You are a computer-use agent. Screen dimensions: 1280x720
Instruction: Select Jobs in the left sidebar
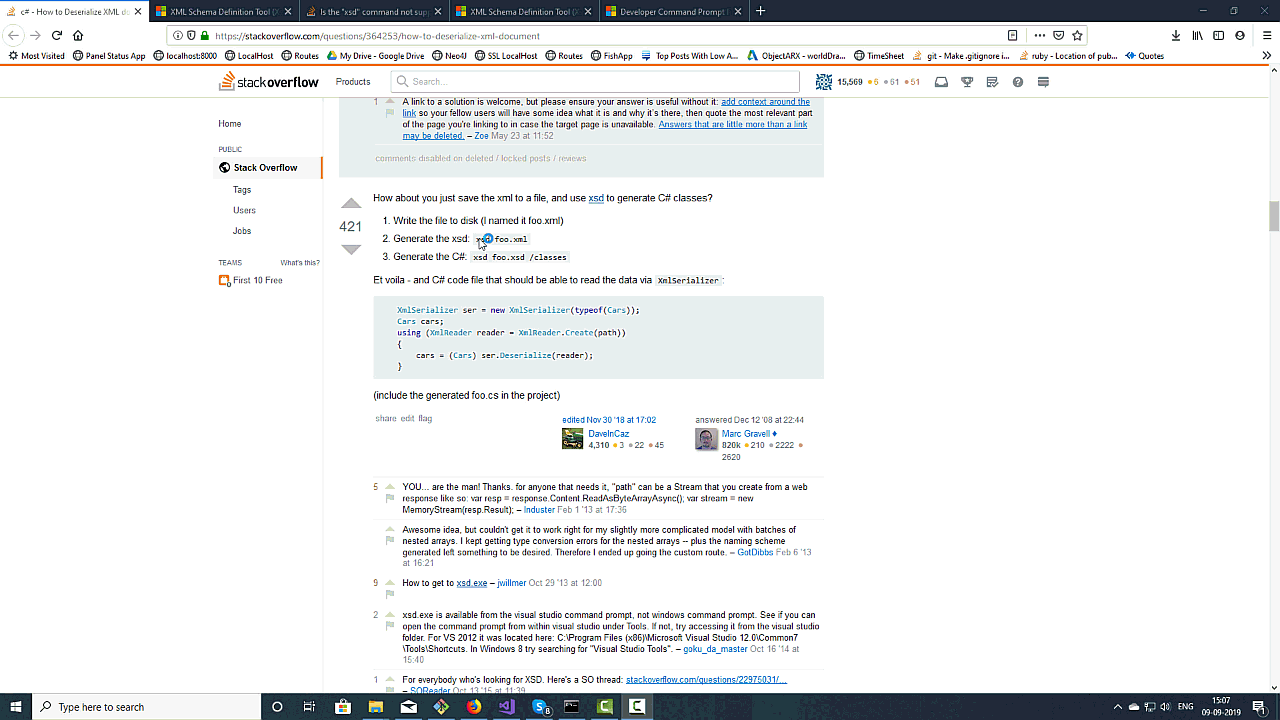[242, 230]
